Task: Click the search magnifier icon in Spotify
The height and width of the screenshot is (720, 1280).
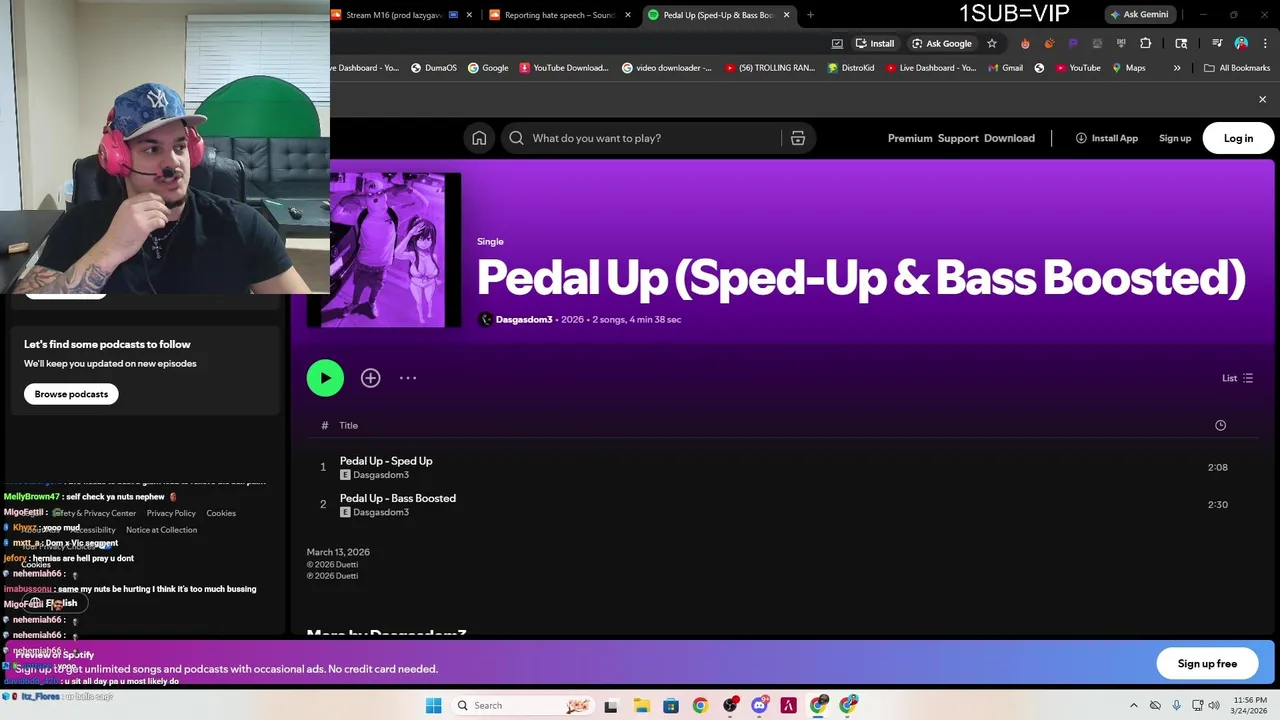Action: tap(516, 138)
